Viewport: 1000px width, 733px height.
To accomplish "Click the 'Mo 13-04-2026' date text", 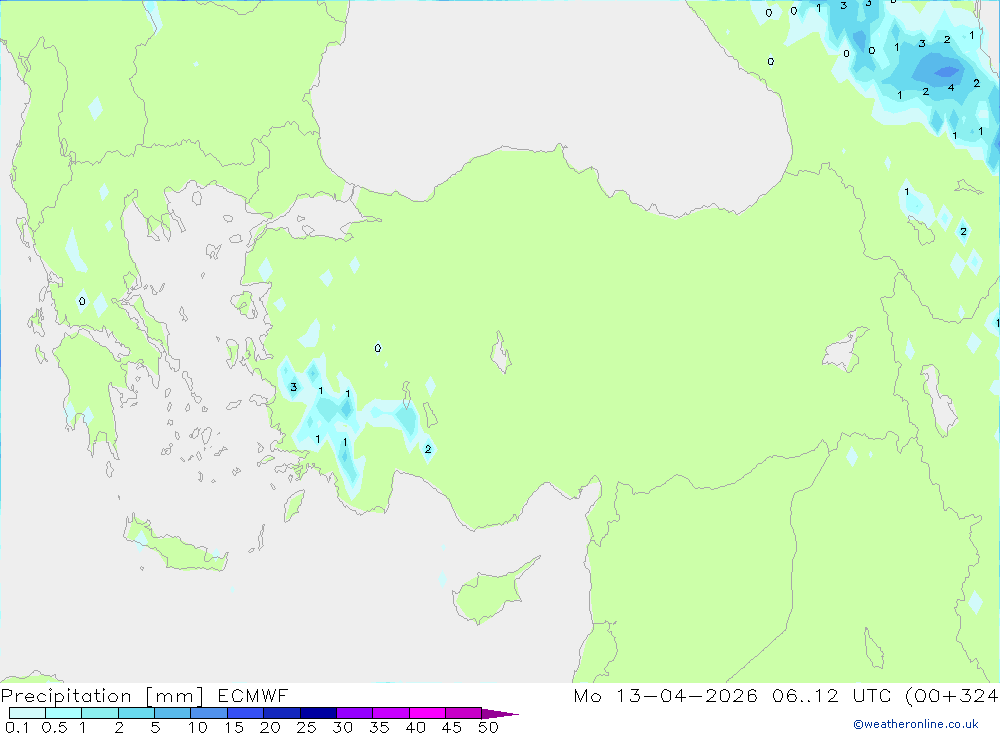I will click(665, 695).
